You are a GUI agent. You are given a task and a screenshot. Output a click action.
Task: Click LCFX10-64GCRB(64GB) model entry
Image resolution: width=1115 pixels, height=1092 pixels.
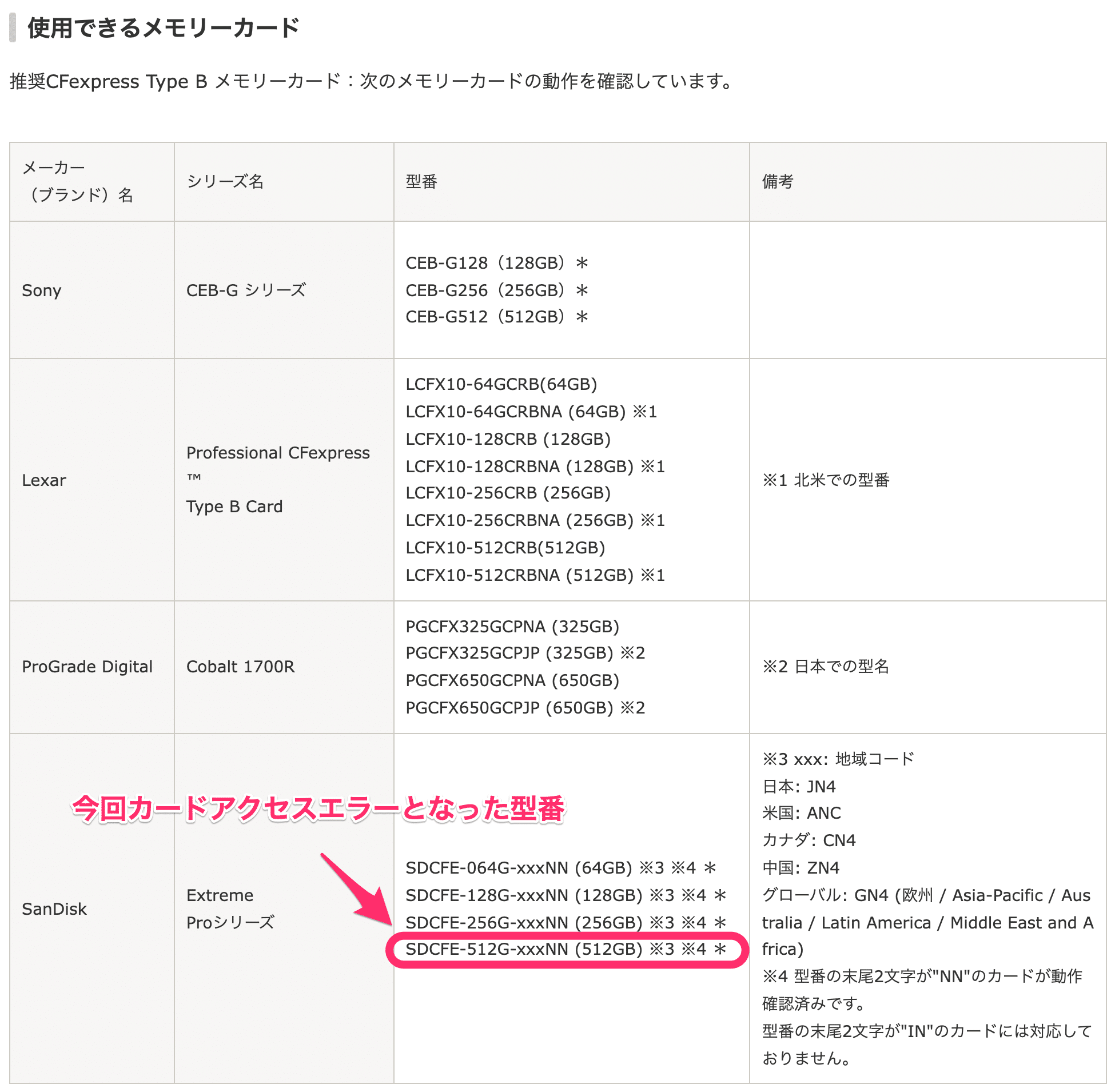(x=501, y=384)
